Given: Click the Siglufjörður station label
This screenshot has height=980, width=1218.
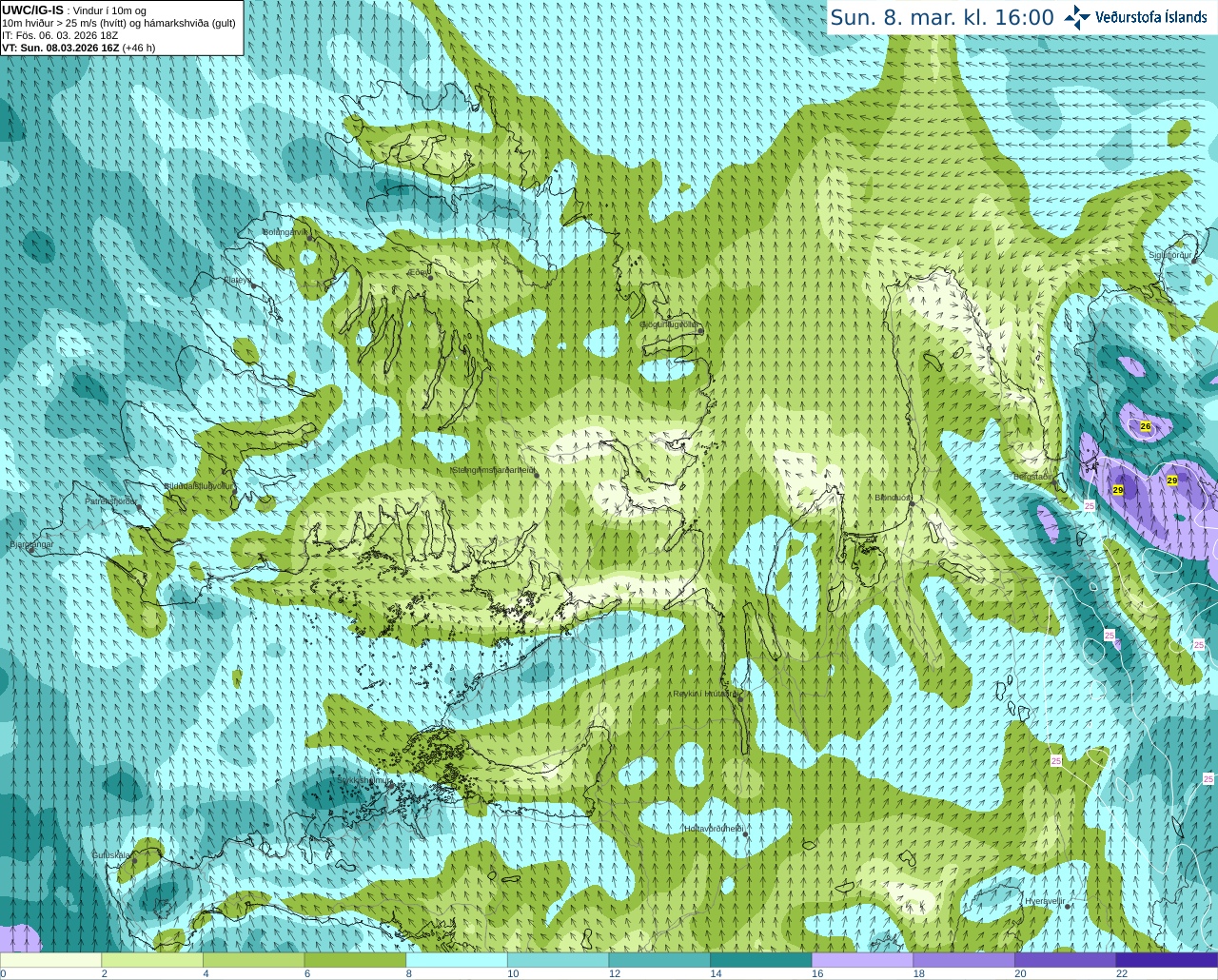Looking at the screenshot, I should (1169, 255).
